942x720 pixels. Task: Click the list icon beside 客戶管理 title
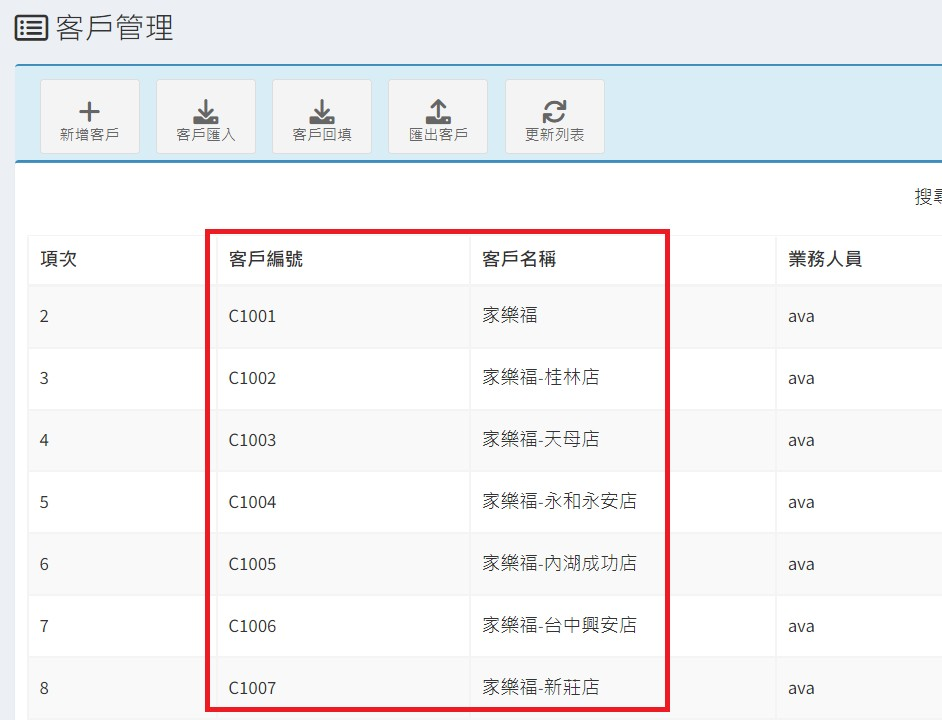31,28
